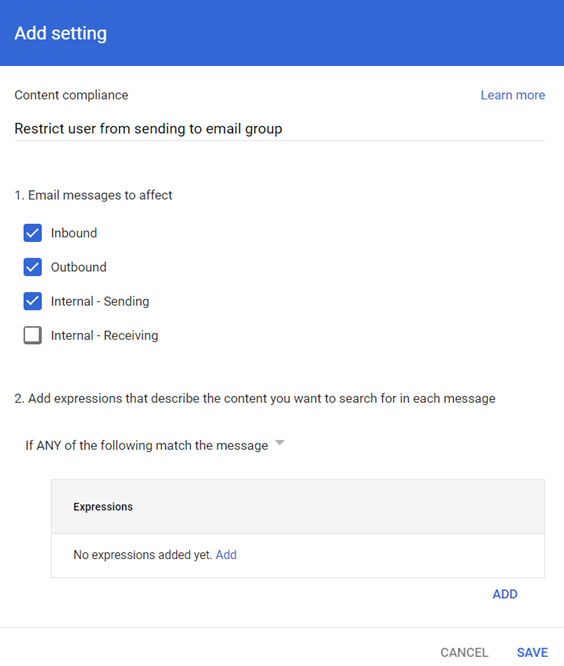Image resolution: width=564 pixels, height=666 pixels.
Task: Uncheck the Inbound checkbox
Action: 33,233
